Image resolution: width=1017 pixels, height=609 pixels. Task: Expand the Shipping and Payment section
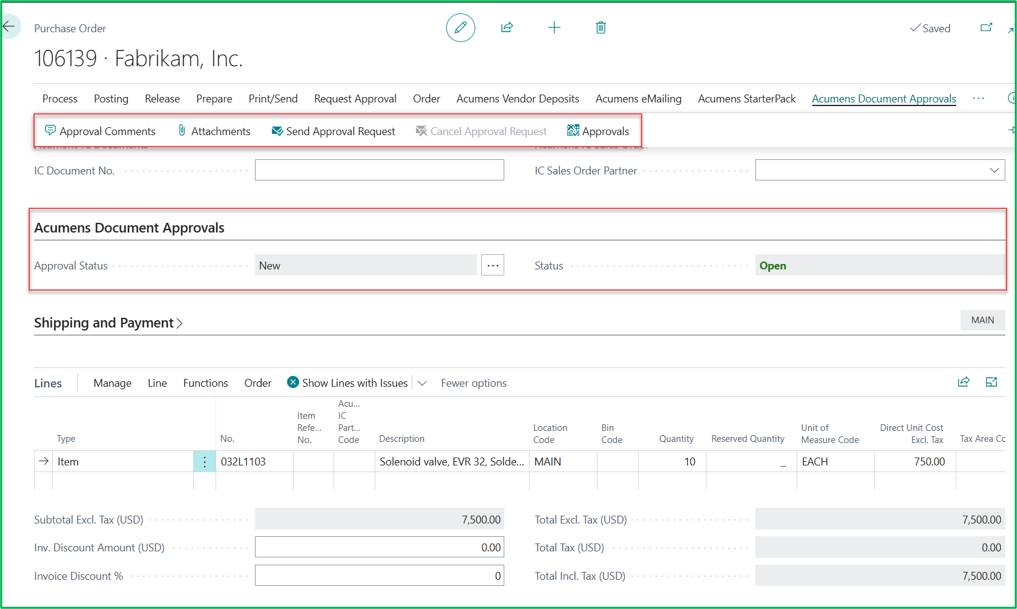tap(108, 323)
